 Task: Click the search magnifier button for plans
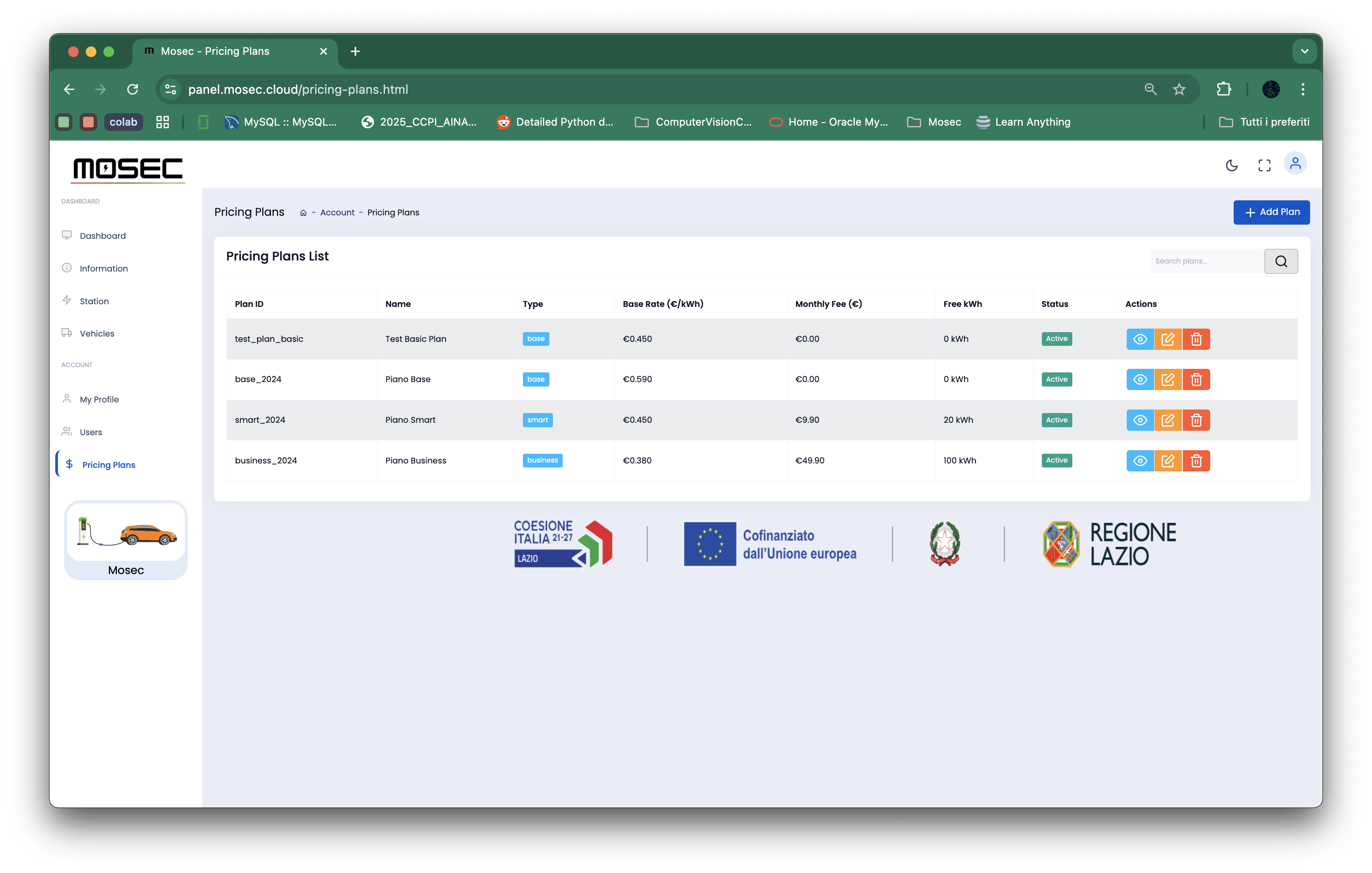click(1281, 261)
